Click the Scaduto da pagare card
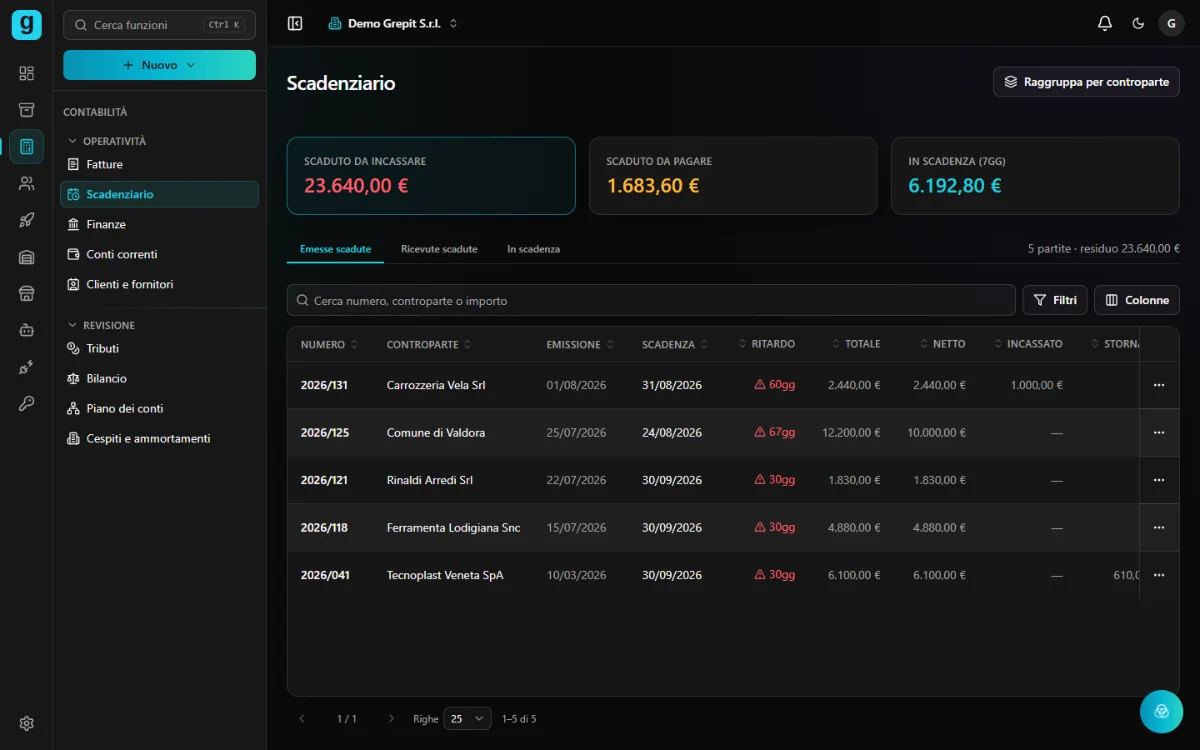1200x750 pixels. 733,176
